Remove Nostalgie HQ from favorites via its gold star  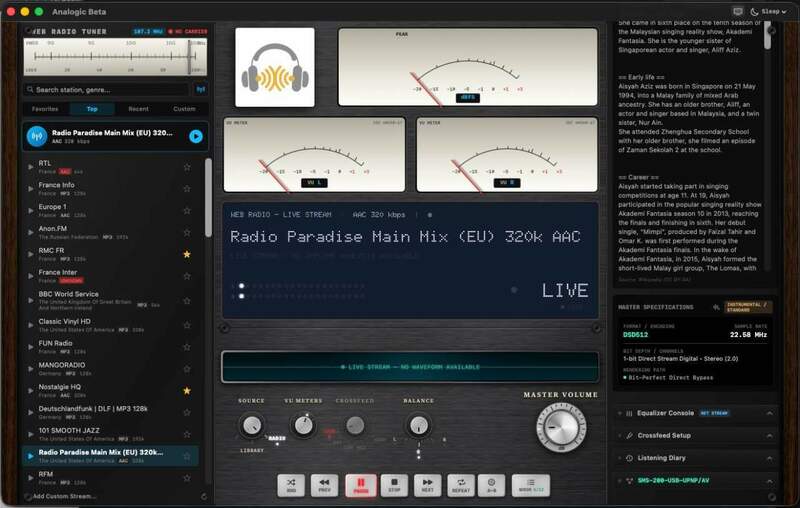(187, 391)
